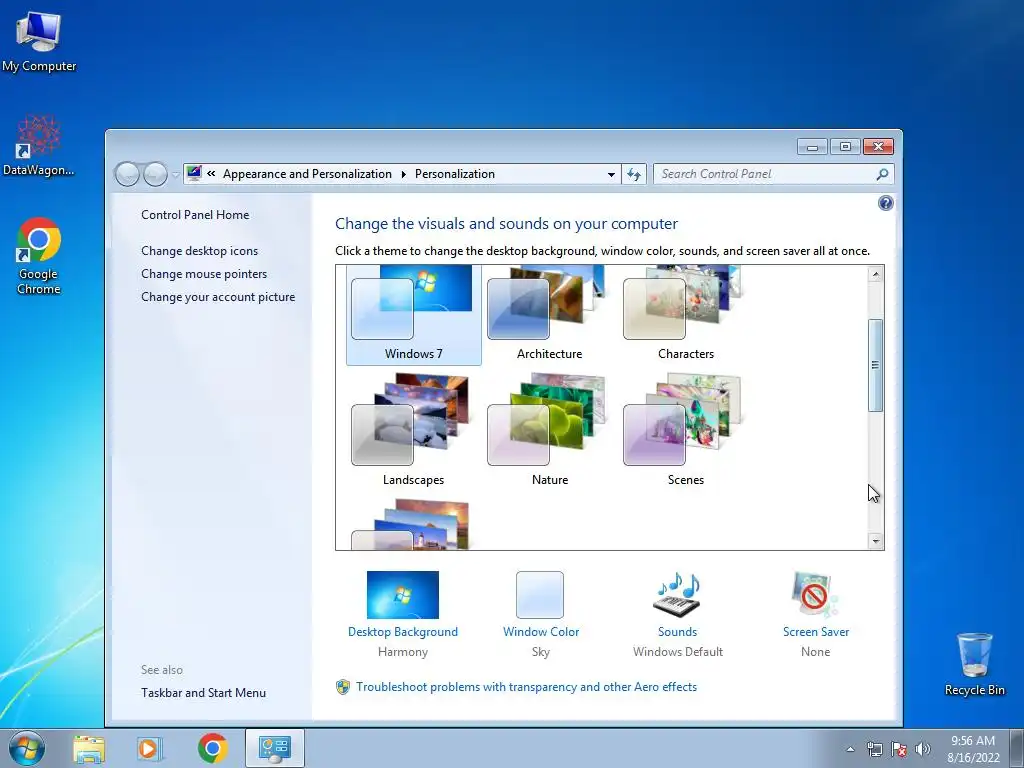Image resolution: width=1024 pixels, height=768 pixels.
Task: Click the search magnifier icon
Action: 882,174
